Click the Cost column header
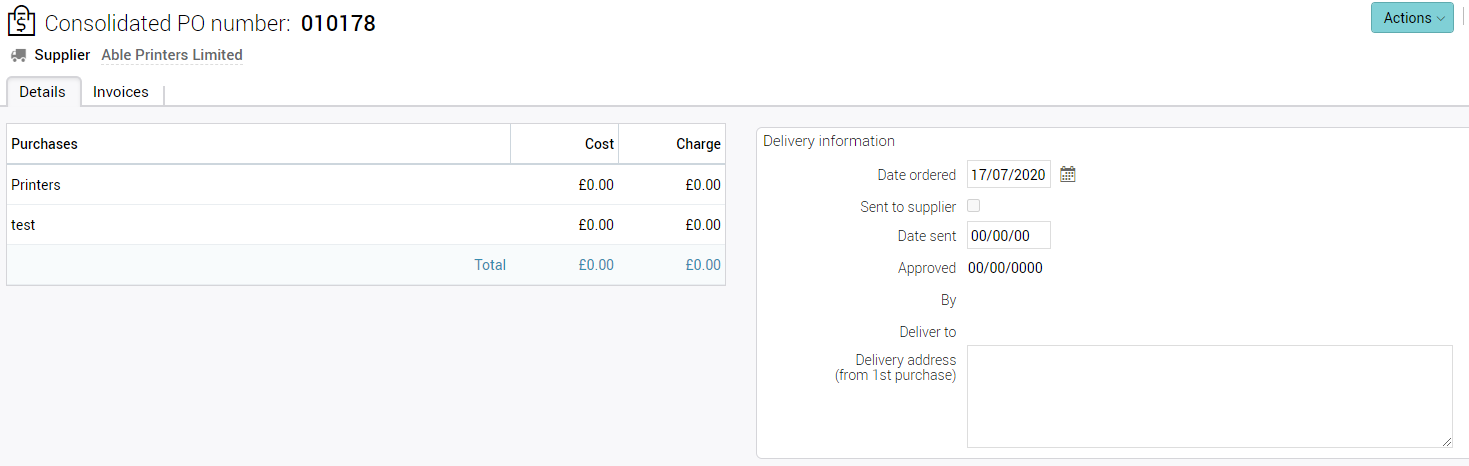 point(599,144)
